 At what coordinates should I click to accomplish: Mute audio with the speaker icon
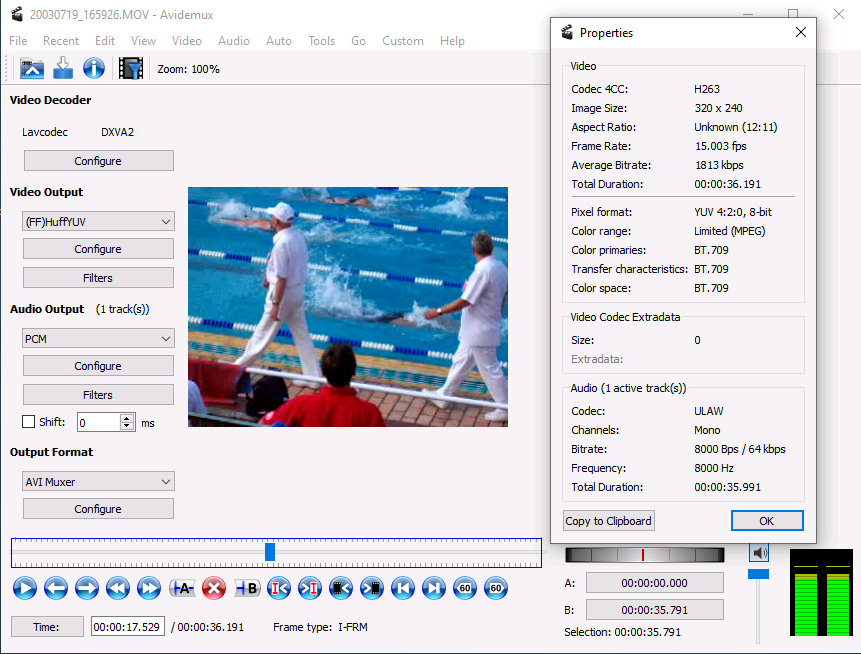(x=760, y=553)
